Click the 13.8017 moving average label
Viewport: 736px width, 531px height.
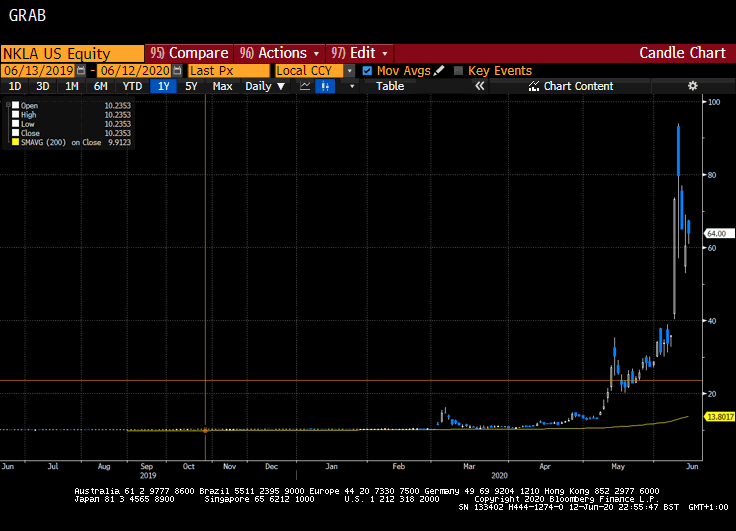pyautogui.click(x=719, y=416)
